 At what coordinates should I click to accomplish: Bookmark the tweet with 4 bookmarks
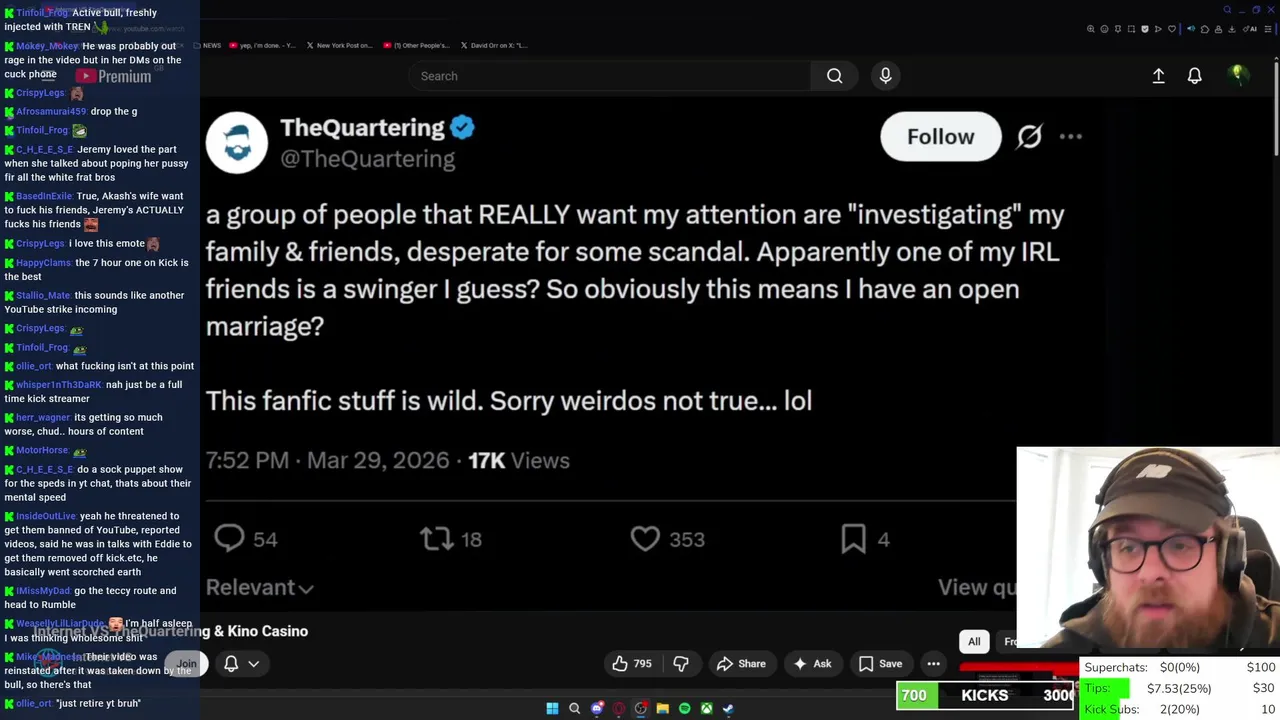853,539
